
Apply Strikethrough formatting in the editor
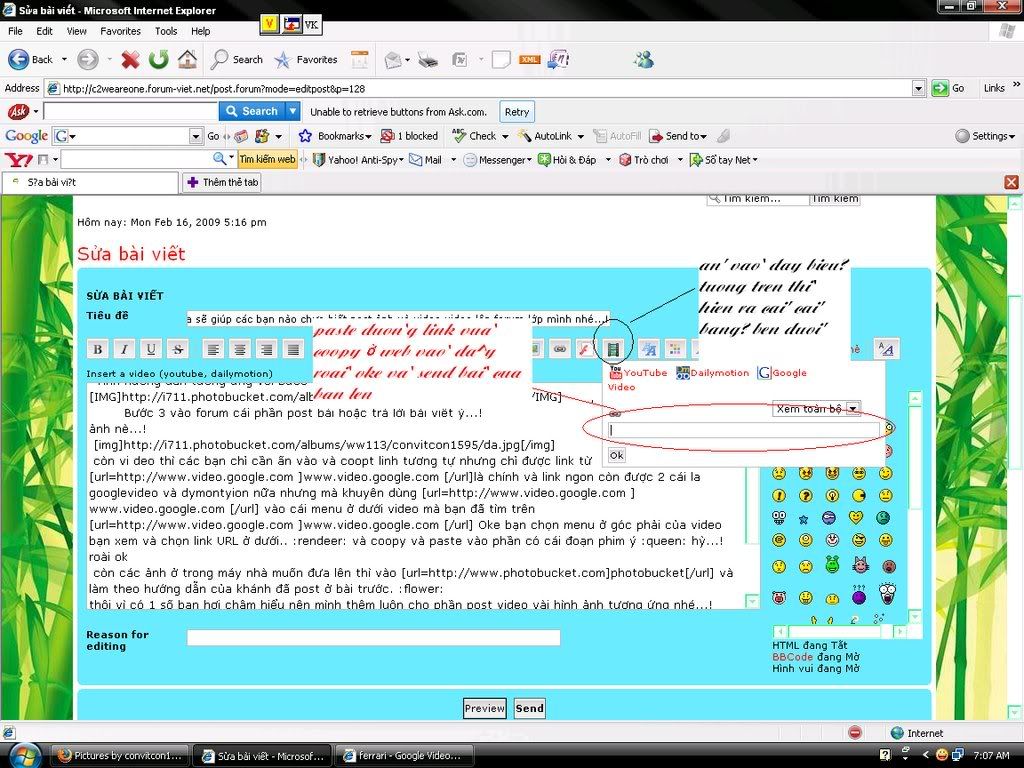point(178,349)
